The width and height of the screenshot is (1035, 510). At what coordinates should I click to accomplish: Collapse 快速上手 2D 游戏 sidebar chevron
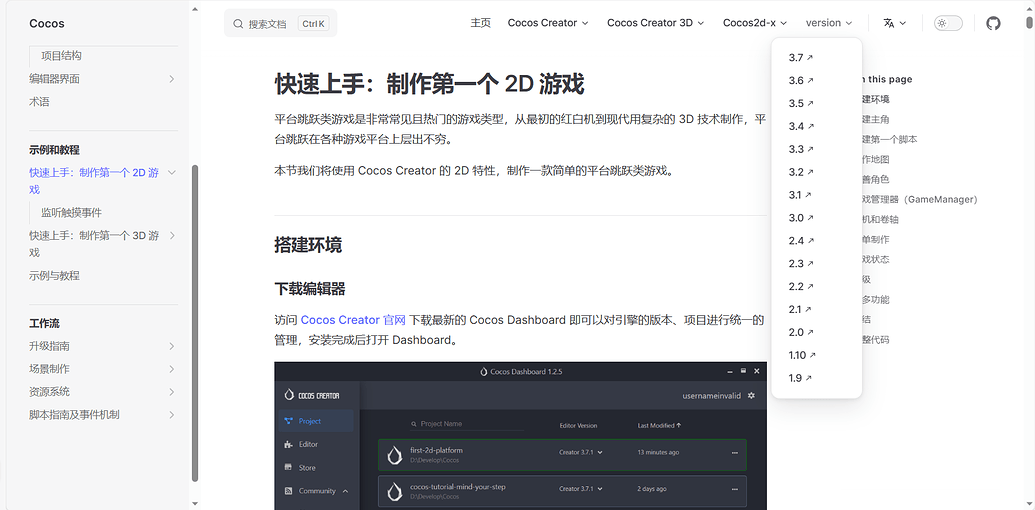coord(171,173)
